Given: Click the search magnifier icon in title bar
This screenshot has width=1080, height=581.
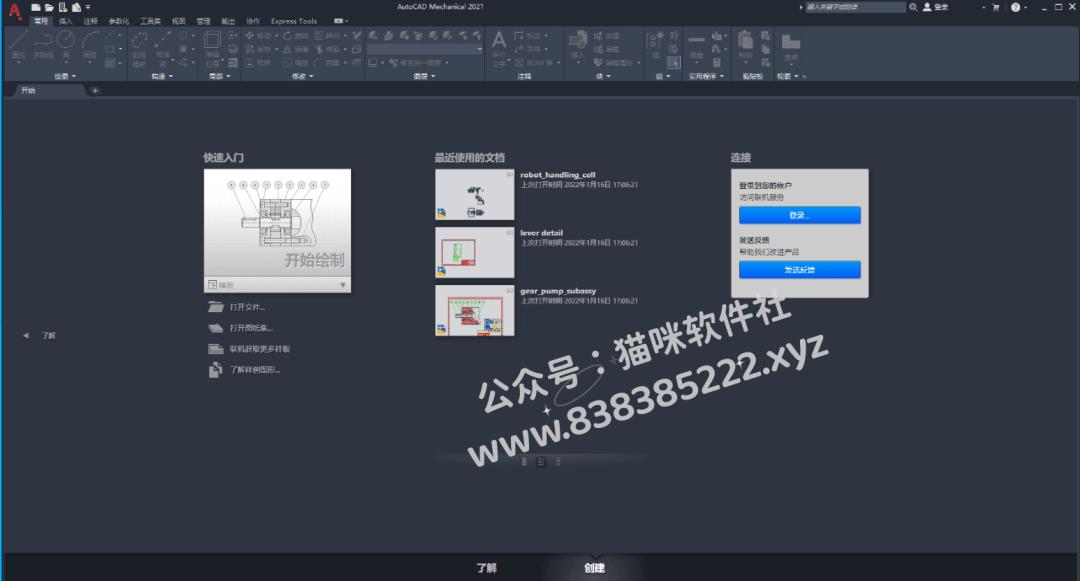Looking at the screenshot, I should click(913, 7).
